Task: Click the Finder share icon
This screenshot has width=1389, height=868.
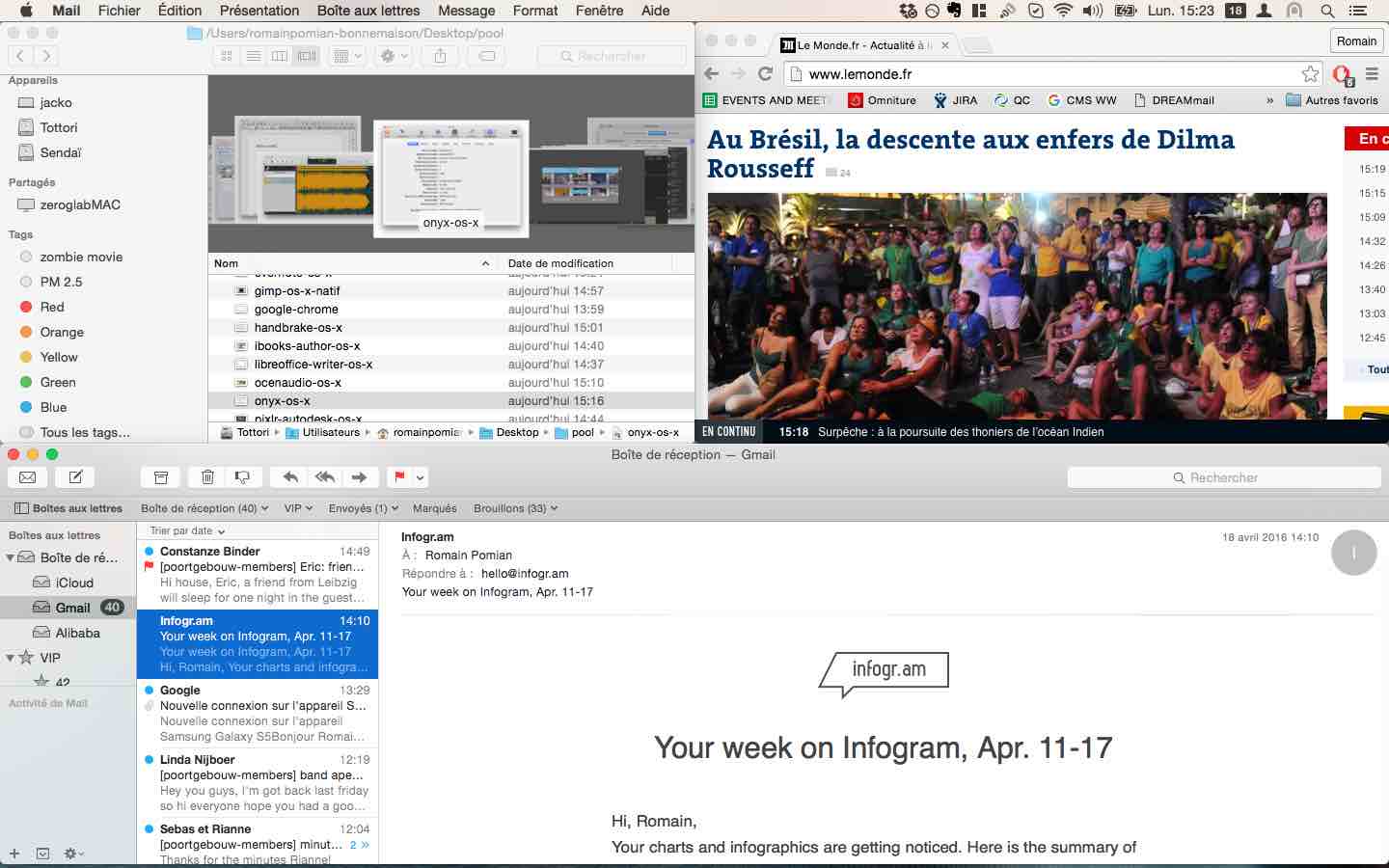Action: pos(440,56)
